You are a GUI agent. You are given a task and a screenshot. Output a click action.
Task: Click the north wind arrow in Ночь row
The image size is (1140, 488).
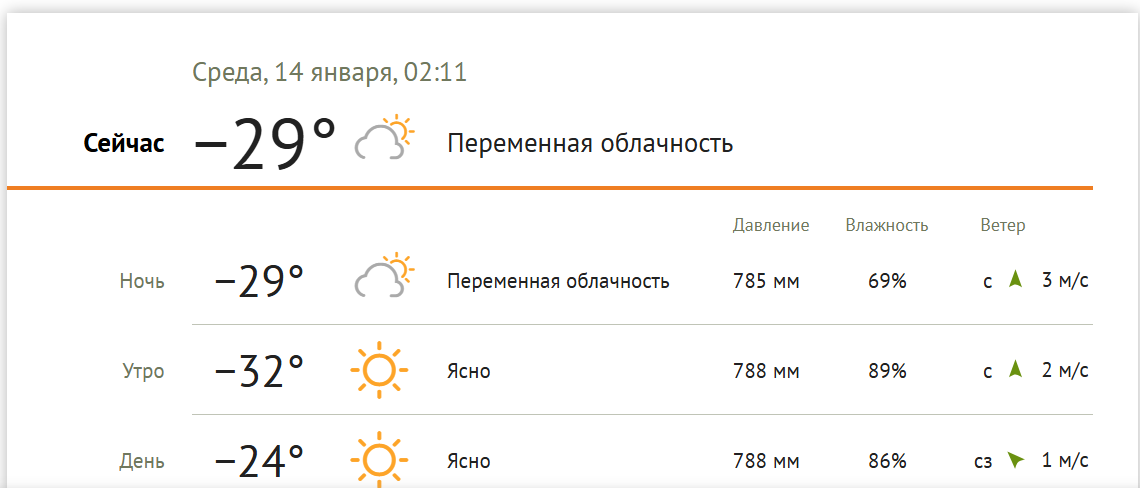[1016, 280]
